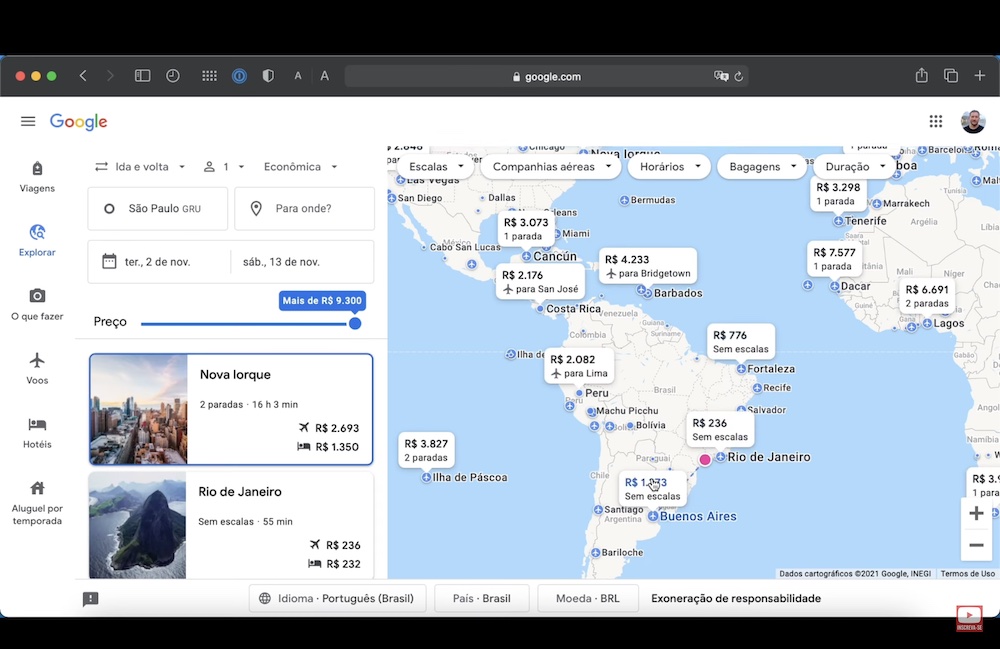Click the R$ 2.082 para Lima price bubble

579,366
